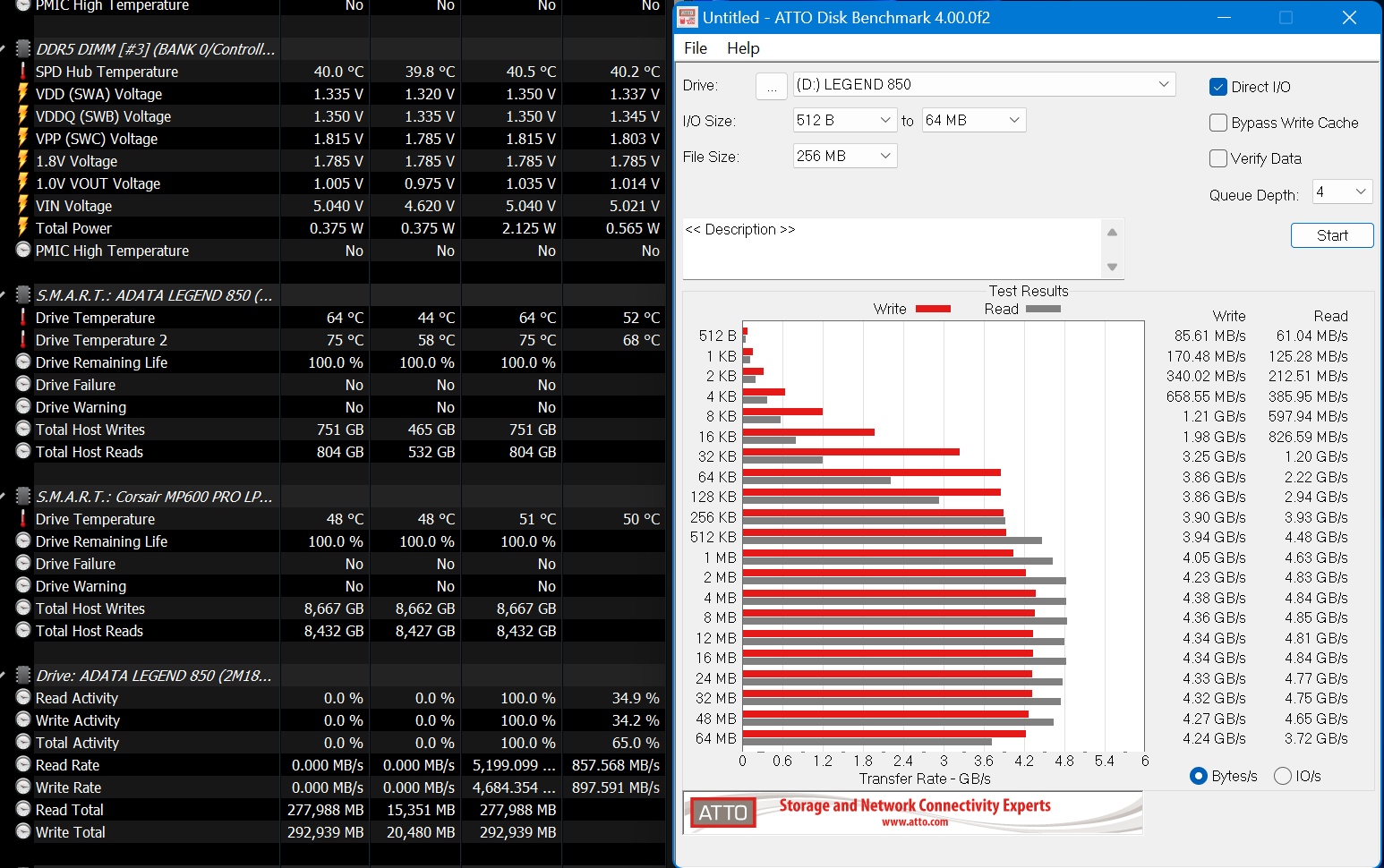Click the drive icon of S.M.A.R.T. Corsair MP600 group
The height and width of the screenshot is (868, 1384).
coord(23,496)
